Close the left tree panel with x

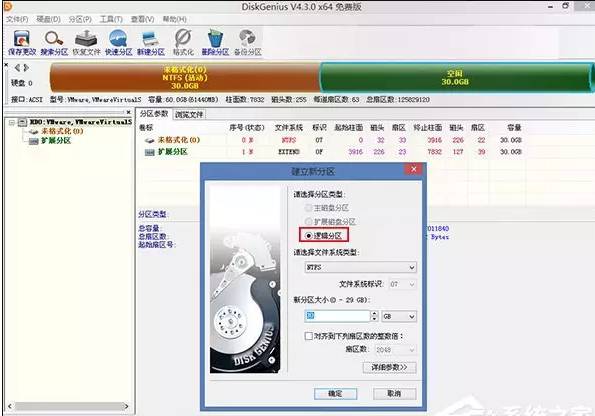coord(129,112)
